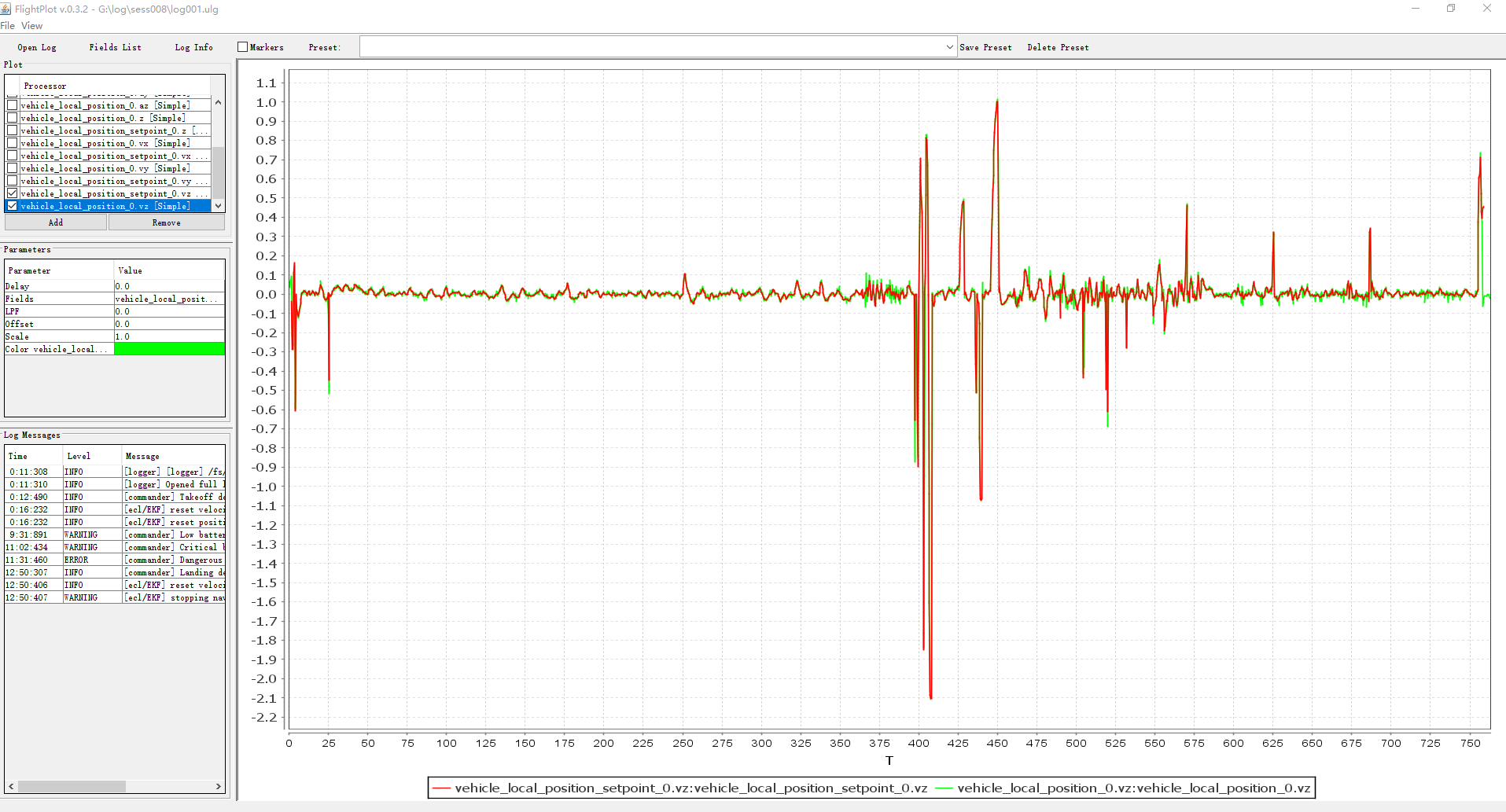Select the 0:12:490 Takeoff log message

point(116,497)
